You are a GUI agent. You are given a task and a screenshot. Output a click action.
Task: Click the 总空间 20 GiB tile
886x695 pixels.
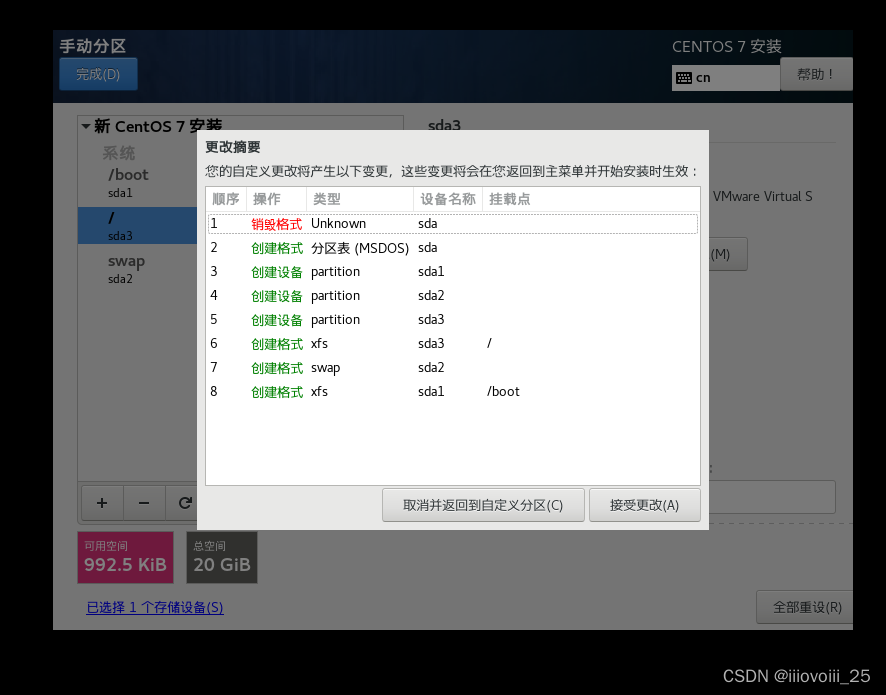click(x=221, y=556)
